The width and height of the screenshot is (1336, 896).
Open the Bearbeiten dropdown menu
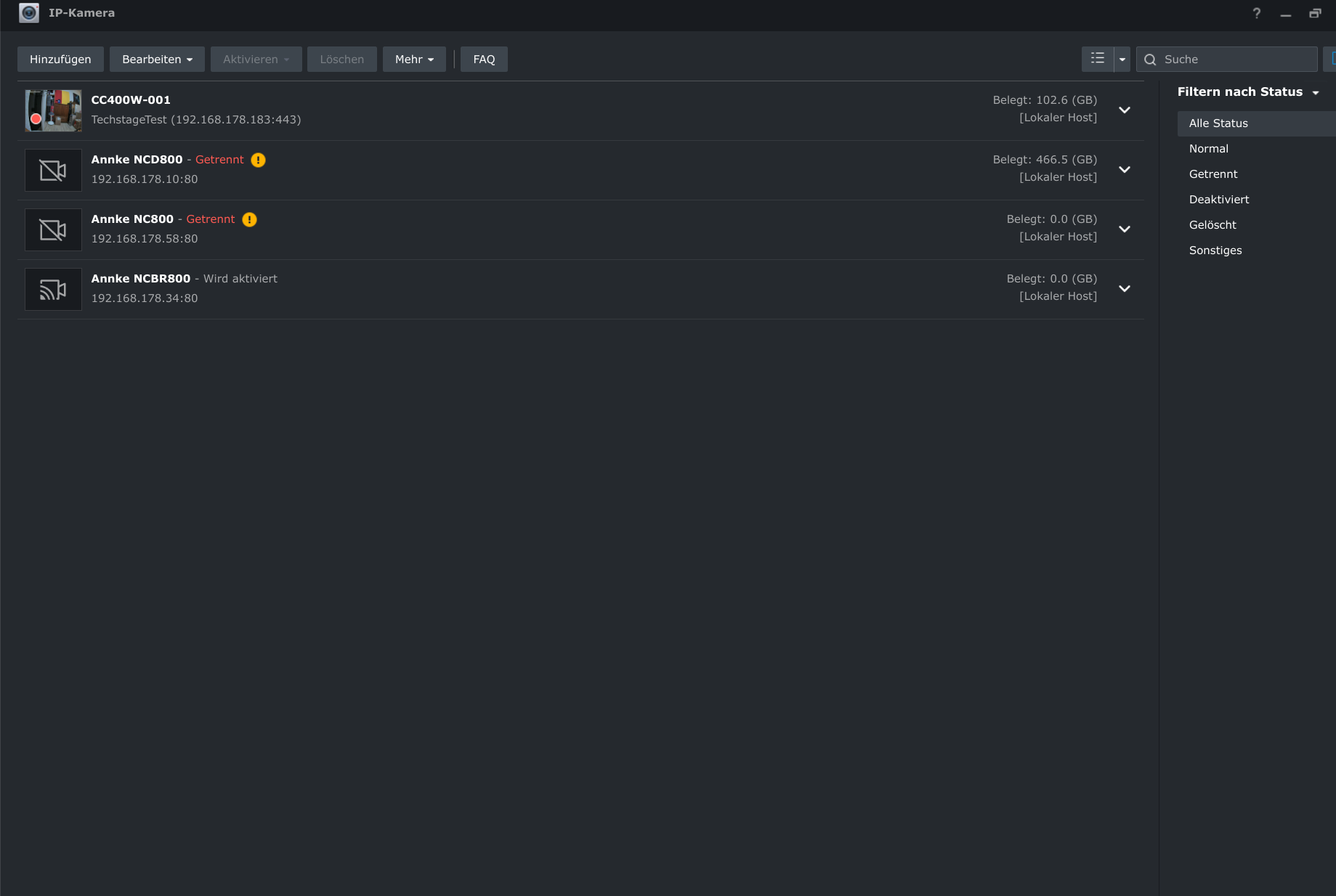point(157,60)
